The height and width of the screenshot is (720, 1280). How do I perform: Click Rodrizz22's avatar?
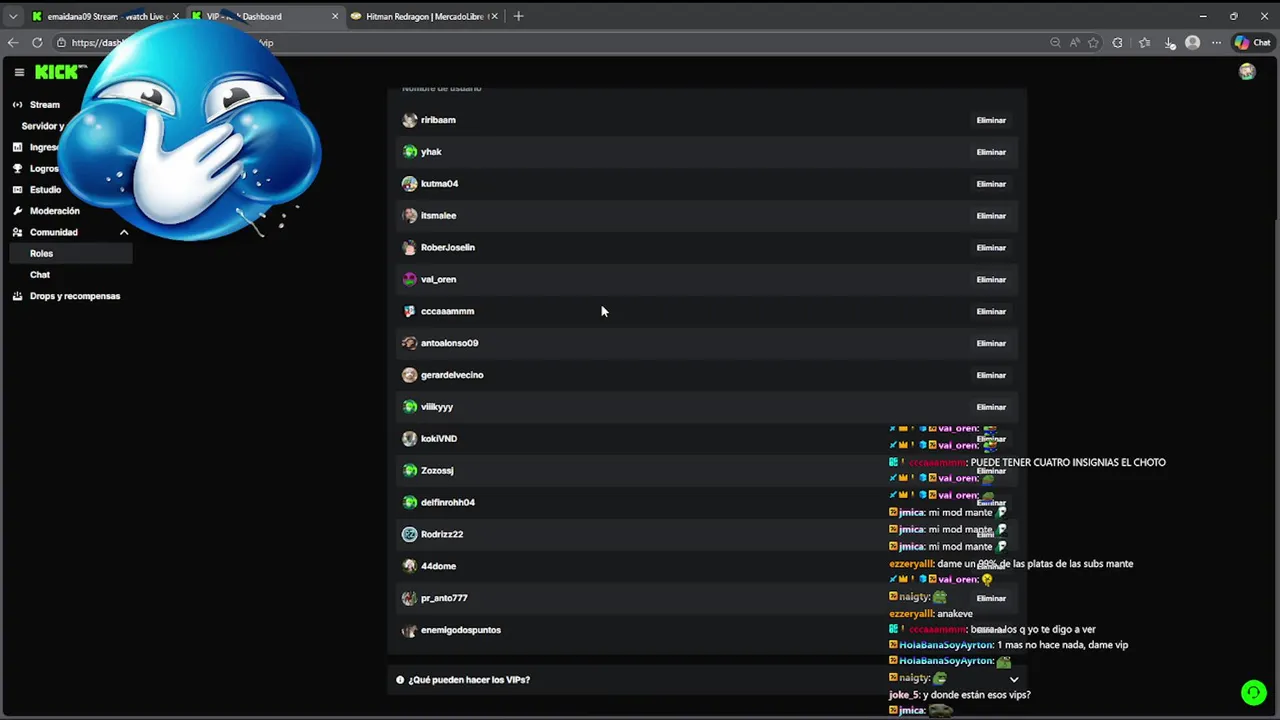coord(409,534)
